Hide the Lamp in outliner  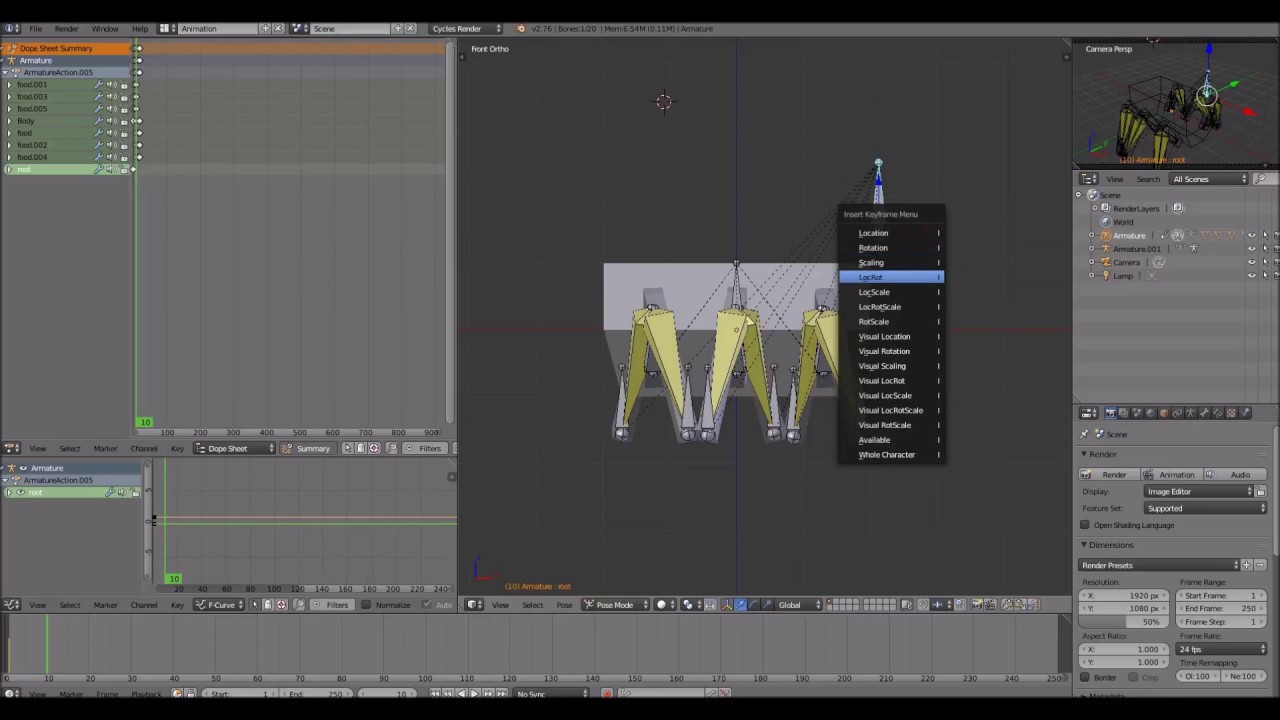point(1252,276)
